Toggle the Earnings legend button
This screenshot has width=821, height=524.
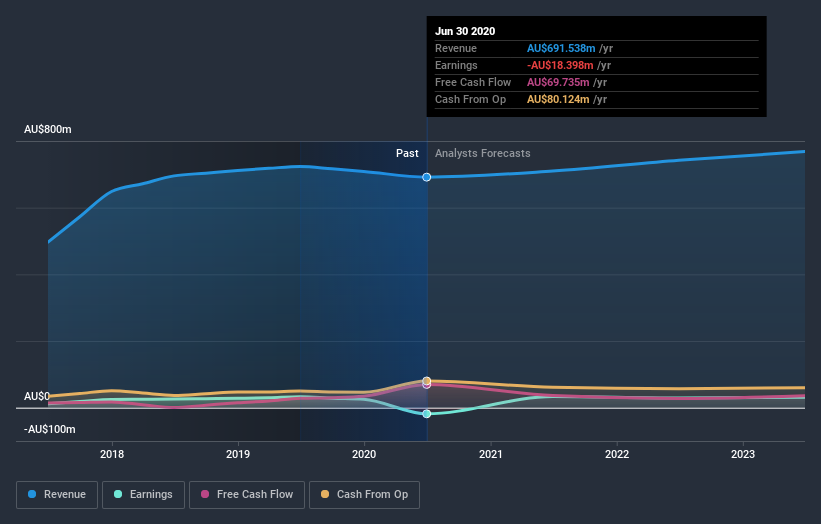point(143,495)
